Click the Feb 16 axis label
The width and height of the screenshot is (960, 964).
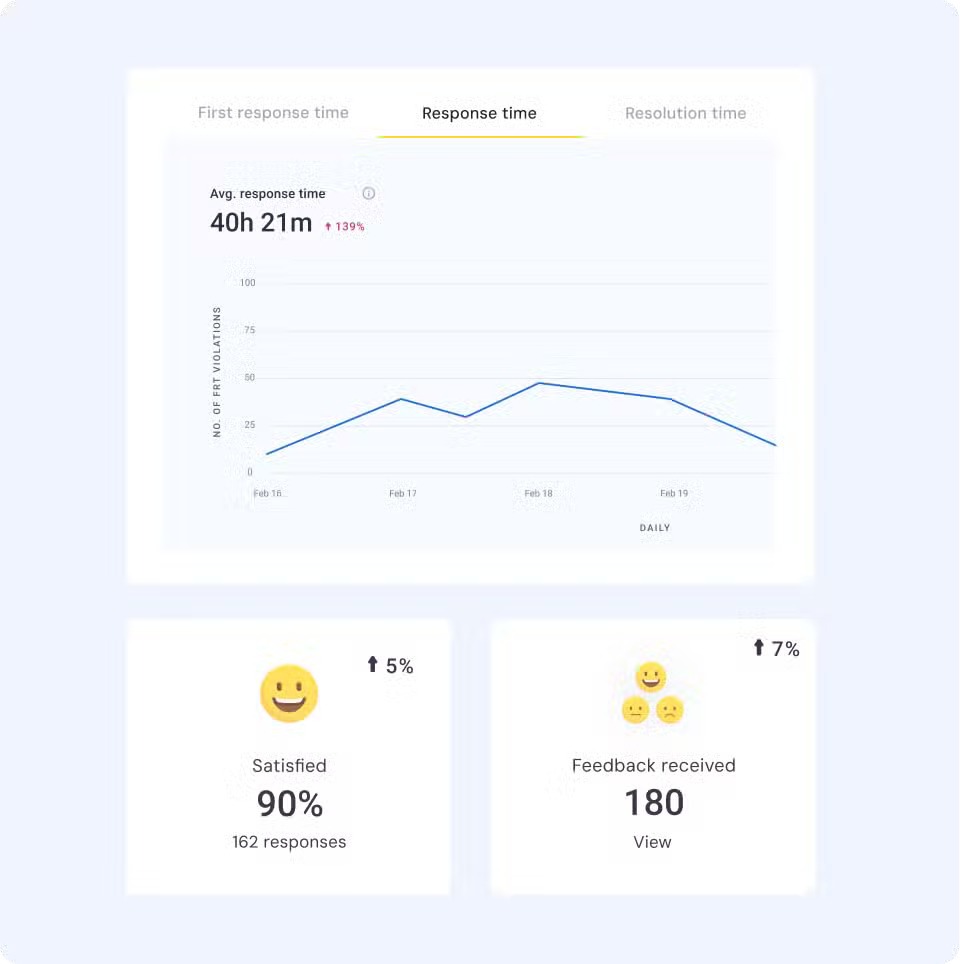tap(269, 493)
